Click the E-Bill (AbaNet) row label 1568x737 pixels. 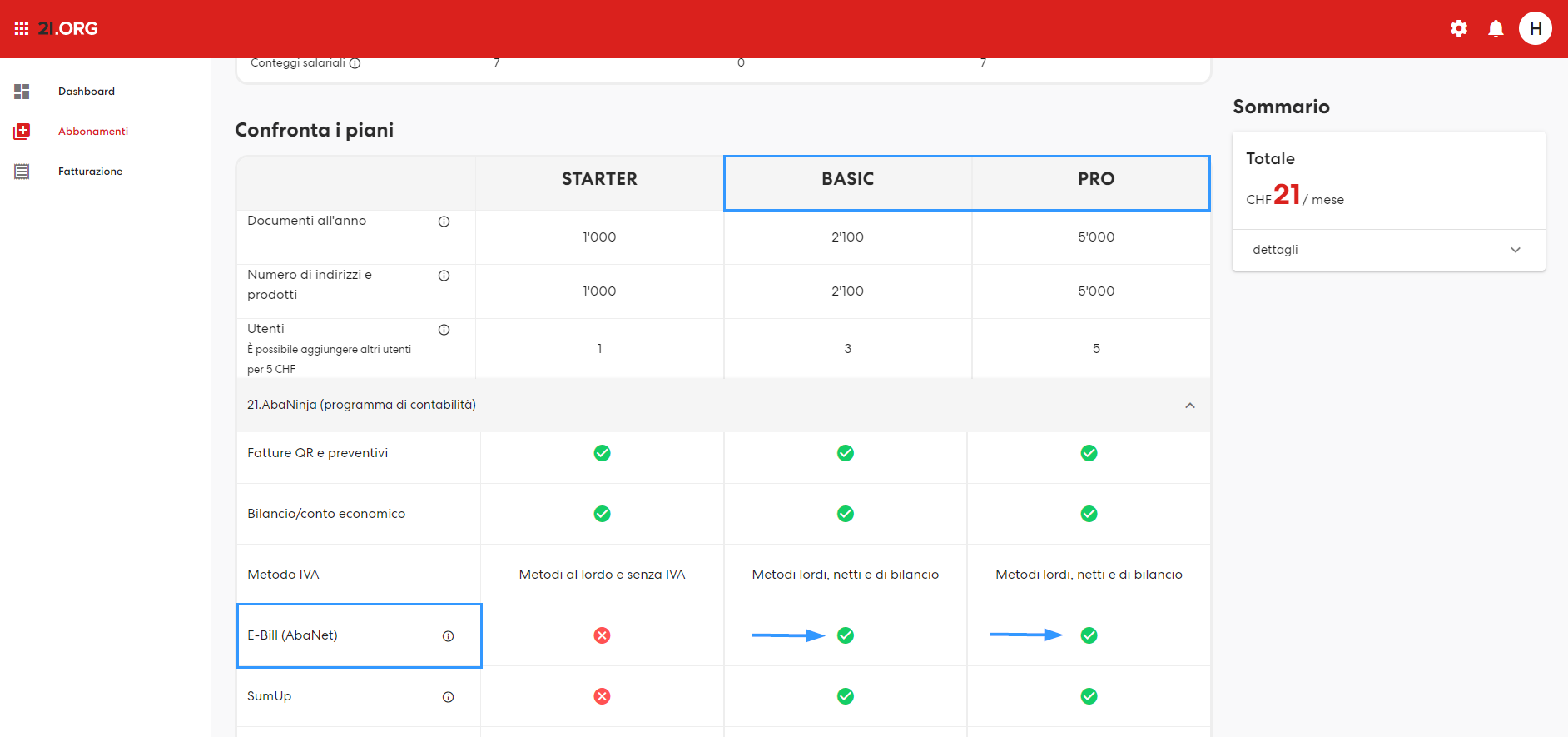coord(292,635)
